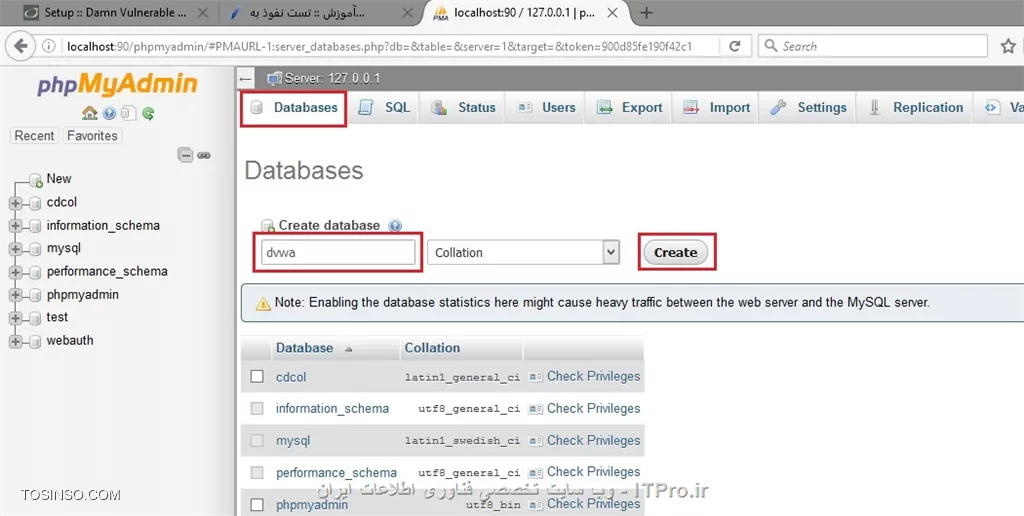
Task: Click the database name input field
Action: [x=338, y=253]
